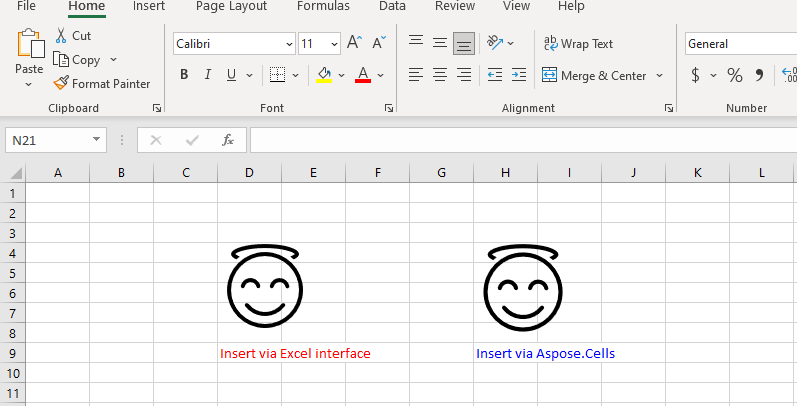The width and height of the screenshot is (797, 406).
Task: Click the Cut scissors icon
Action: (x=61, y=36)
